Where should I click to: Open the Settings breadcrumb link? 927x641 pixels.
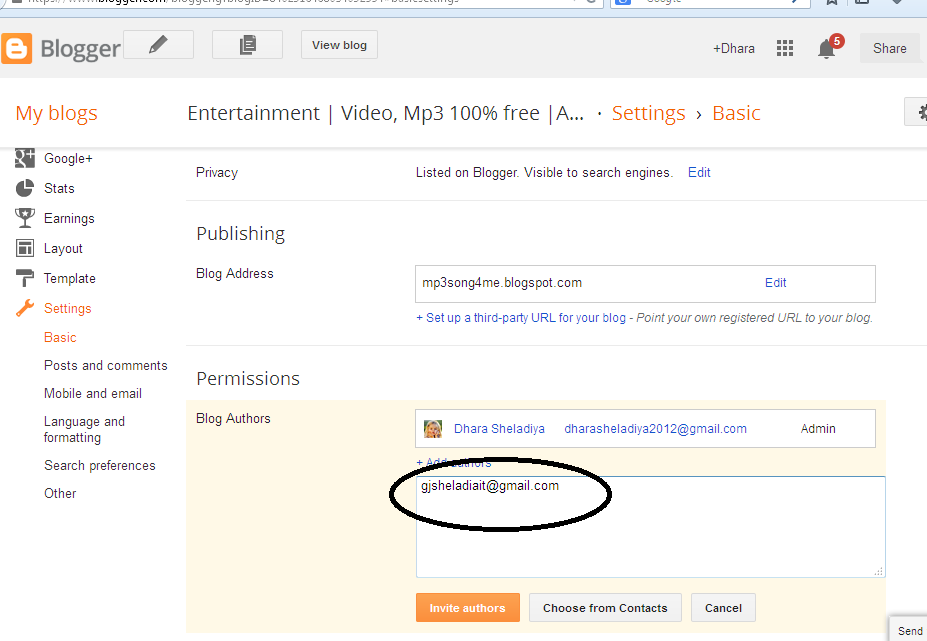coord(649,113)
